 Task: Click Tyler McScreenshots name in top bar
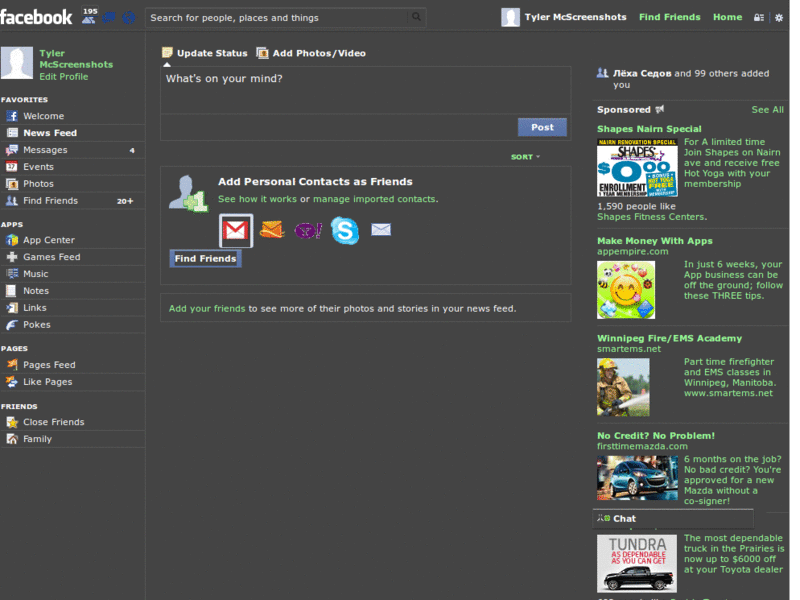[x=575, y=17]
